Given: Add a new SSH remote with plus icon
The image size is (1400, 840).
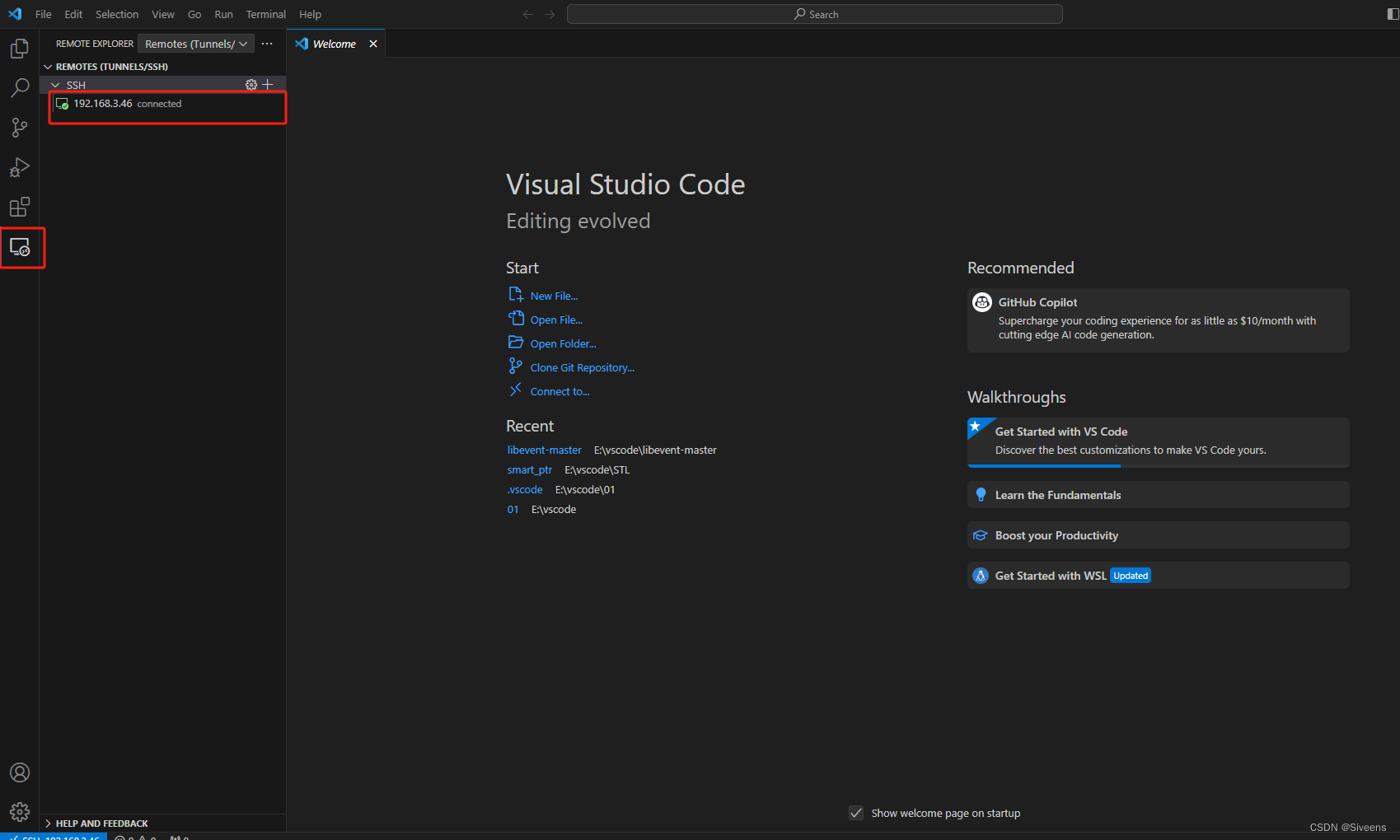Looking at the screenshot, I should pos(268,85).
